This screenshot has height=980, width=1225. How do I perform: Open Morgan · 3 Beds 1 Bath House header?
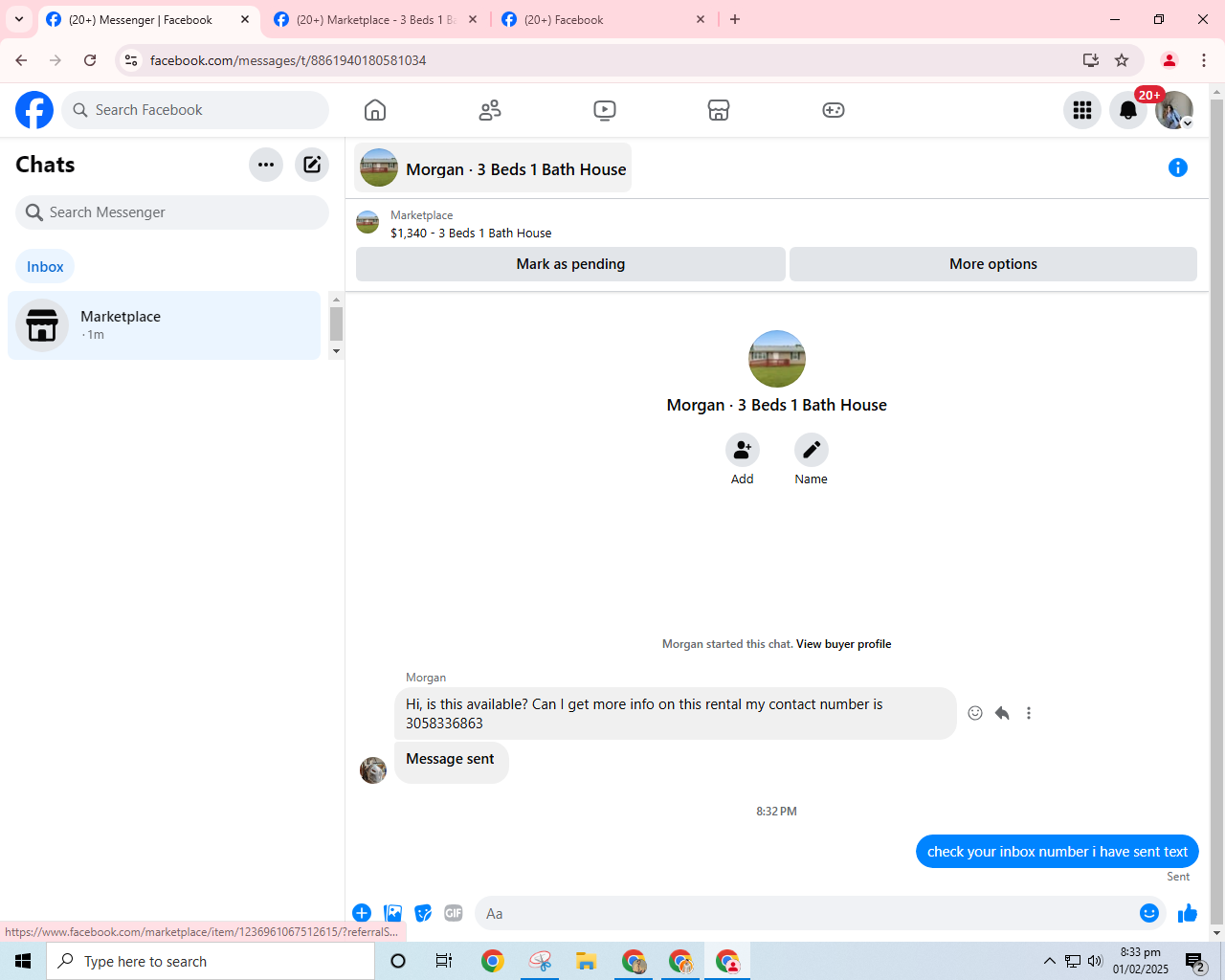pos(493,168)
